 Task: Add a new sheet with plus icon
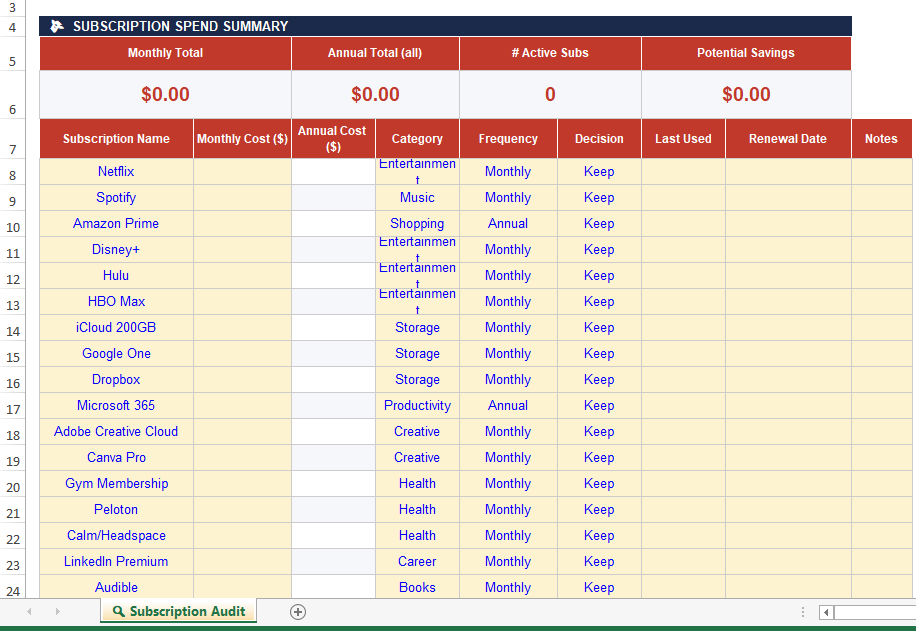[298, 612]
